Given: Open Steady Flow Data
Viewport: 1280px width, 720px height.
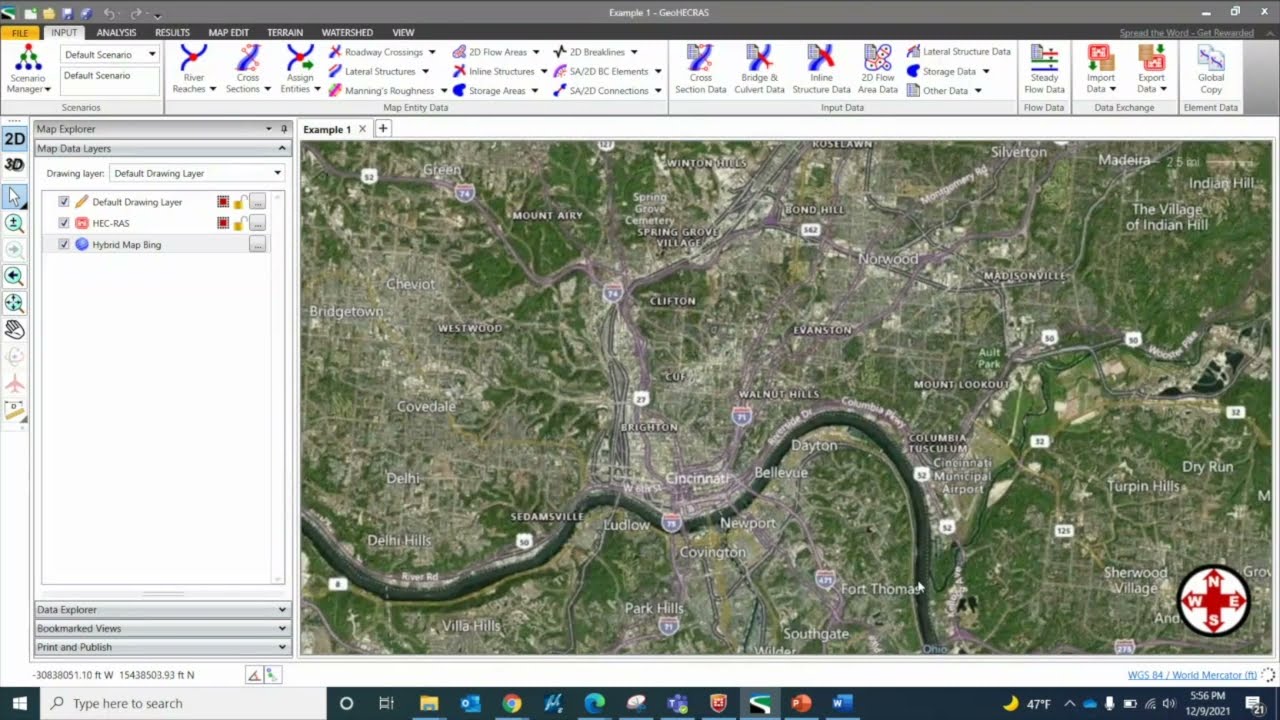Looking at the screenshot, I should pos(1044,68).
